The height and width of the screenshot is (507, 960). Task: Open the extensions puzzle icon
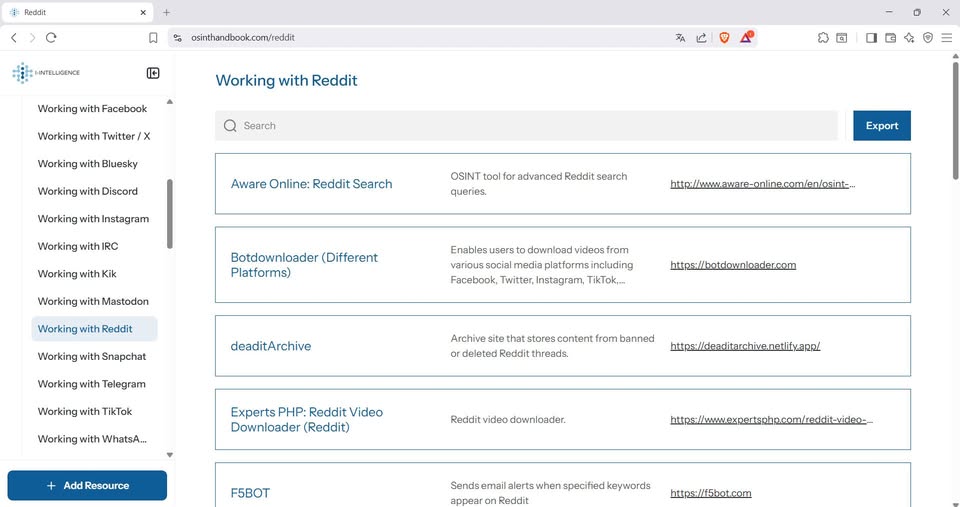823,37
